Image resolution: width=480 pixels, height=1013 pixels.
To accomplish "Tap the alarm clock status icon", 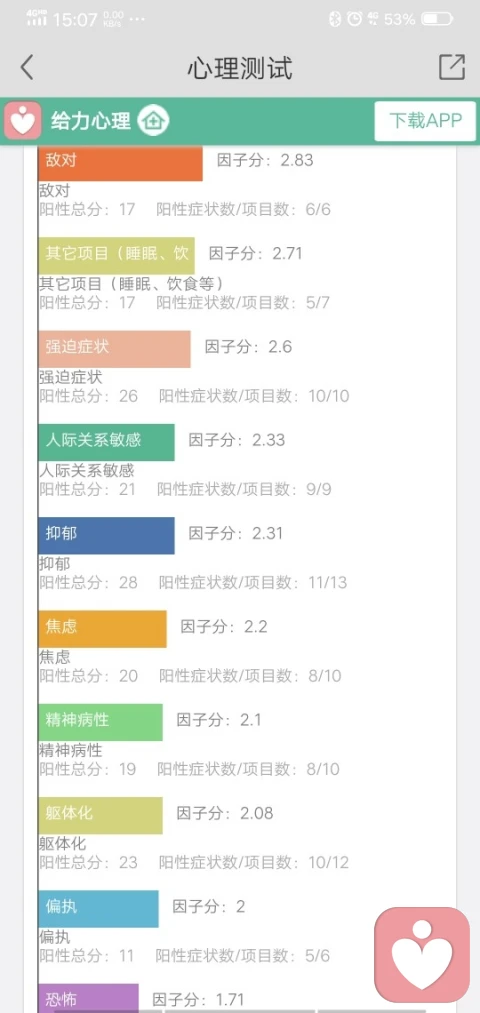I will pyautogui.click(x=354, y=19).
